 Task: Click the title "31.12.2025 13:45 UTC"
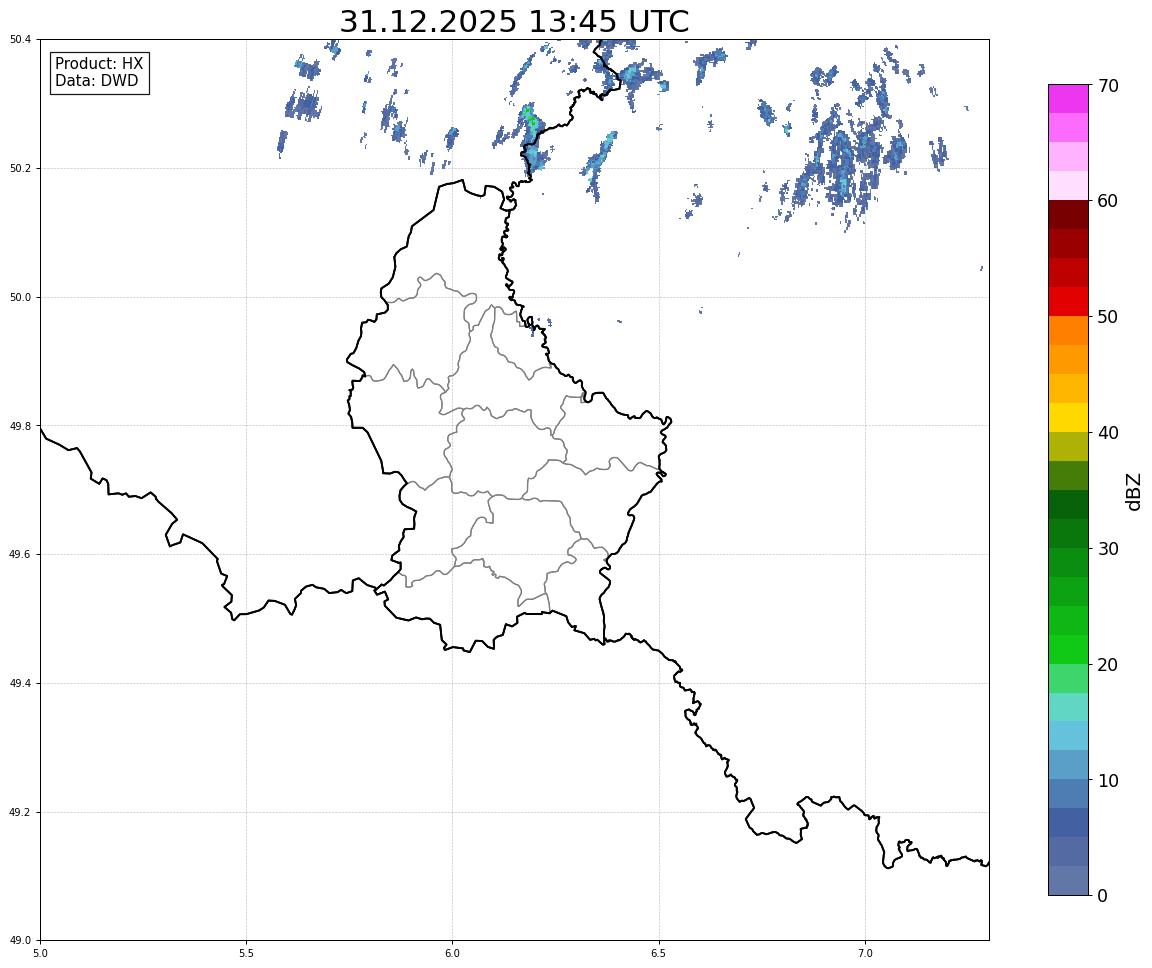[x=514, y=21]
